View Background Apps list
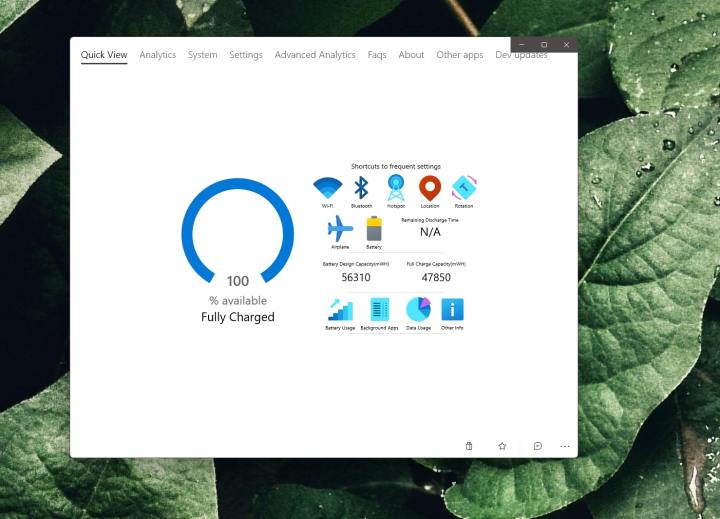 click(x=379, y=310)
